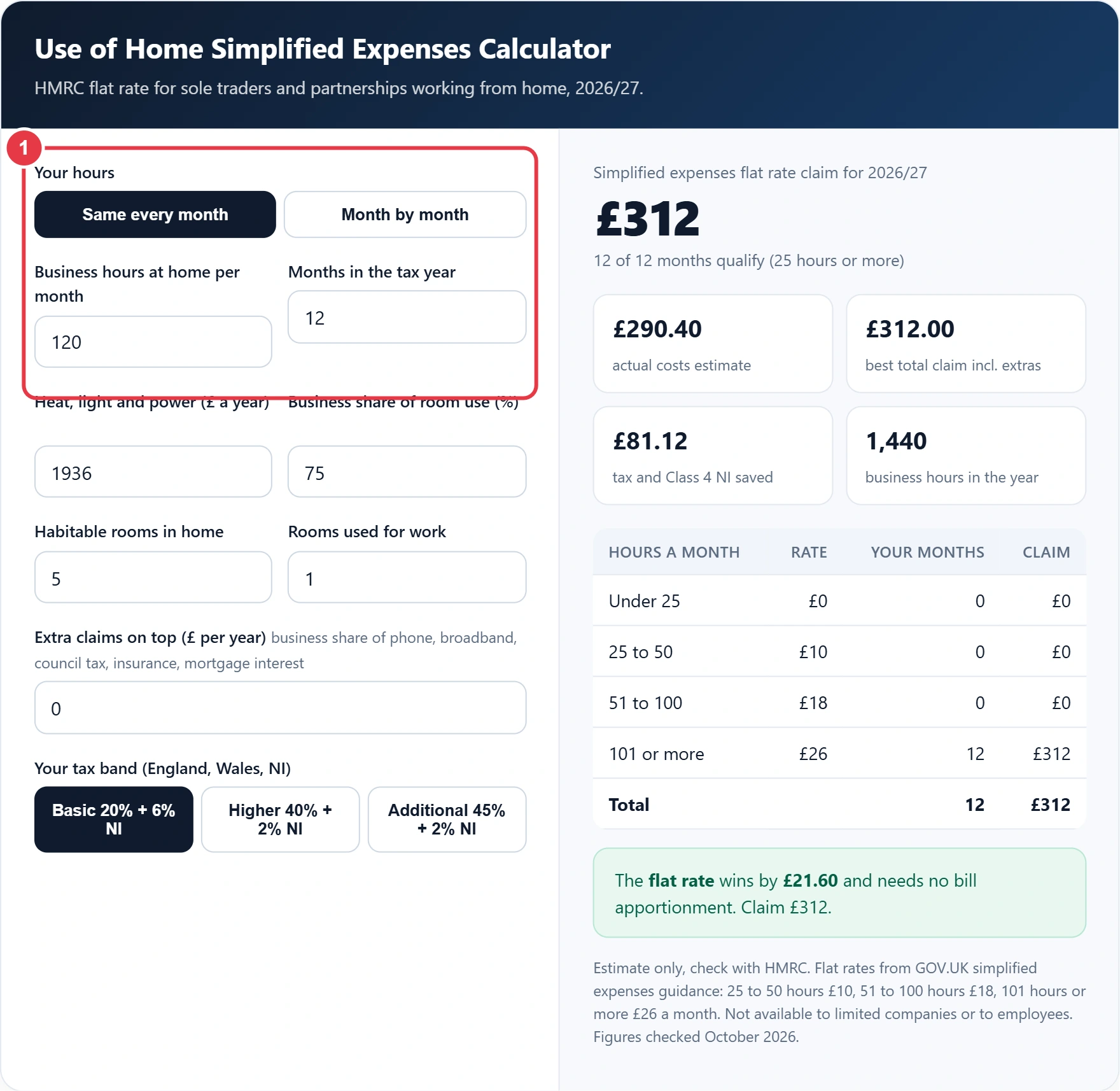Image resolution: width=1120 pixels, height=1091 pixels.
Task: Focus the Extra claims on top field
Action: tap(280, 708)
